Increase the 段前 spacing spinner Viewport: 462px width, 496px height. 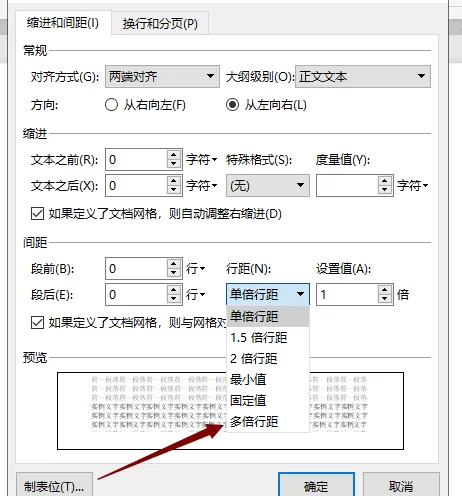coord(173,264)
